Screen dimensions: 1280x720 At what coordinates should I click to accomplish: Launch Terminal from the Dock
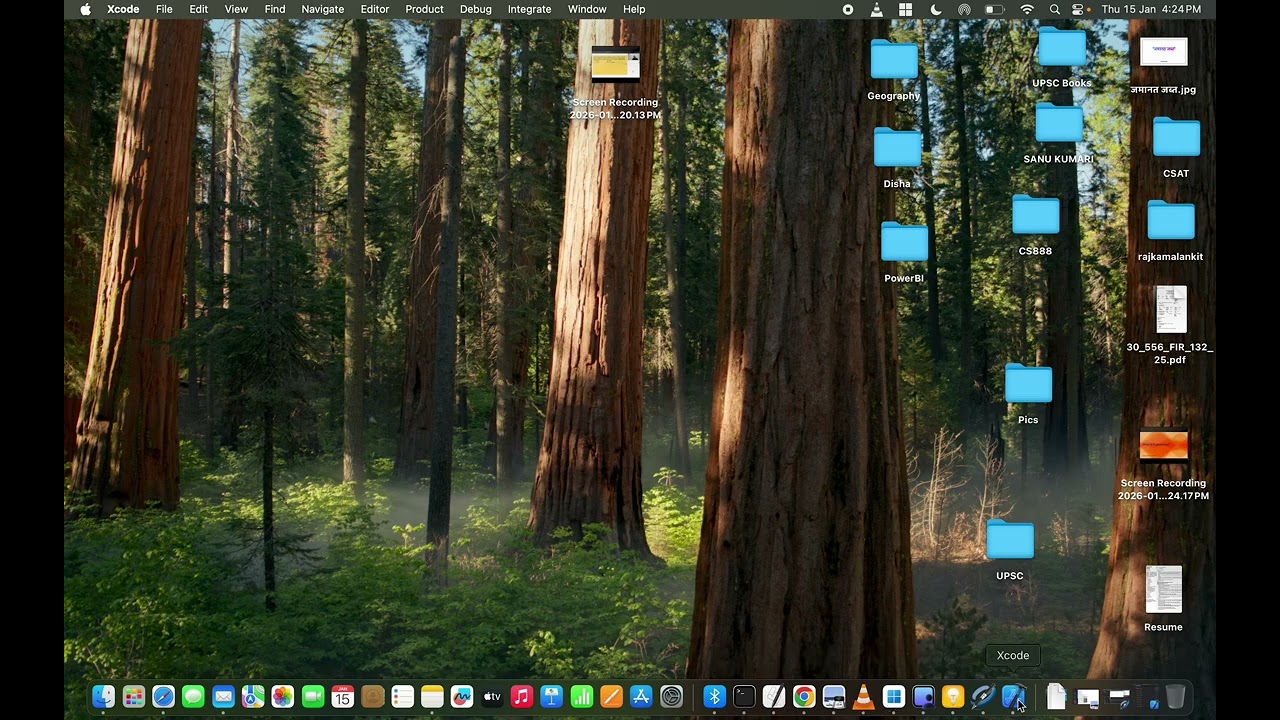744,697
